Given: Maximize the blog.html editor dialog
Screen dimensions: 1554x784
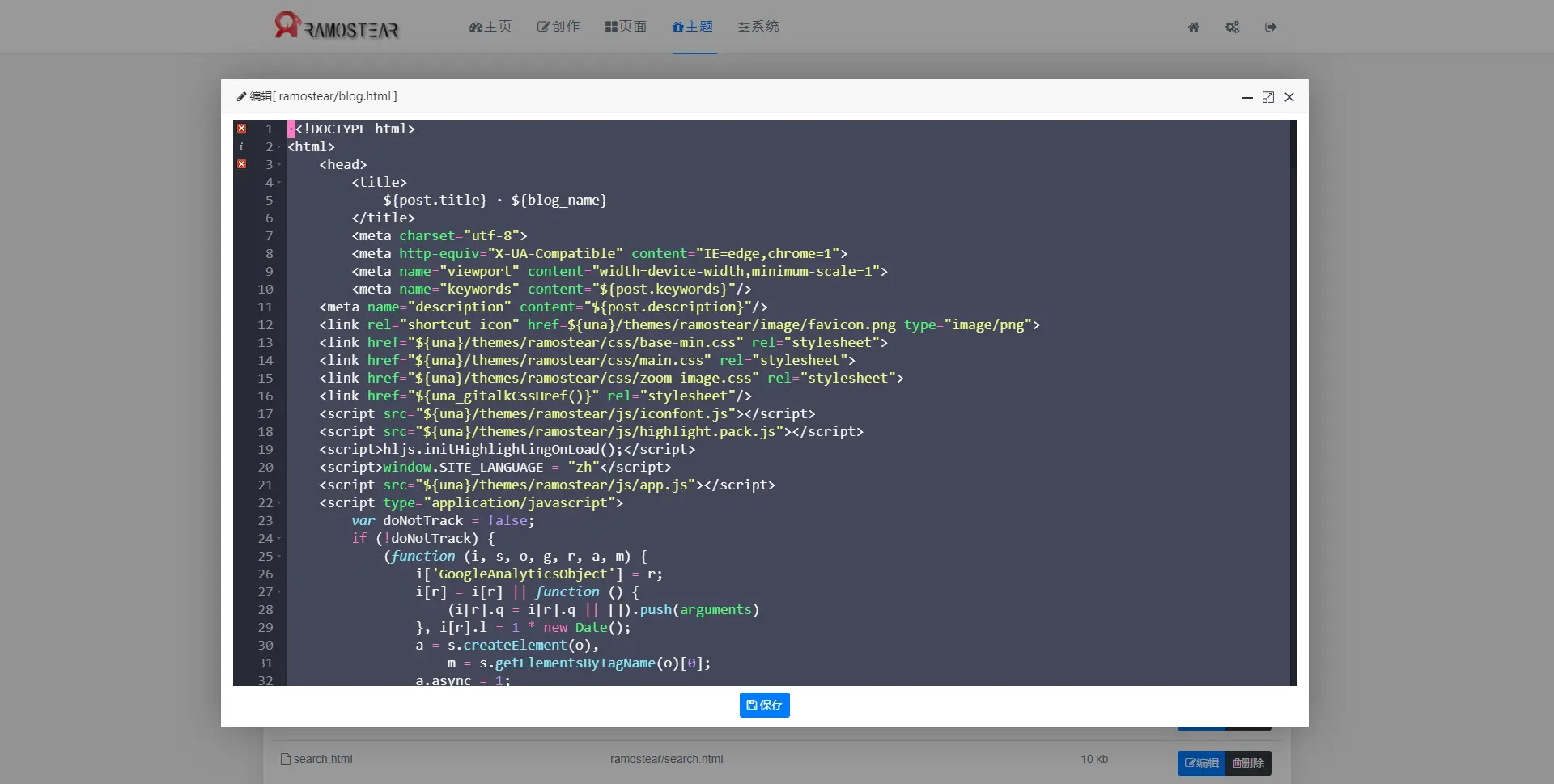Looking at the screenshot, I should [1268, 97].
